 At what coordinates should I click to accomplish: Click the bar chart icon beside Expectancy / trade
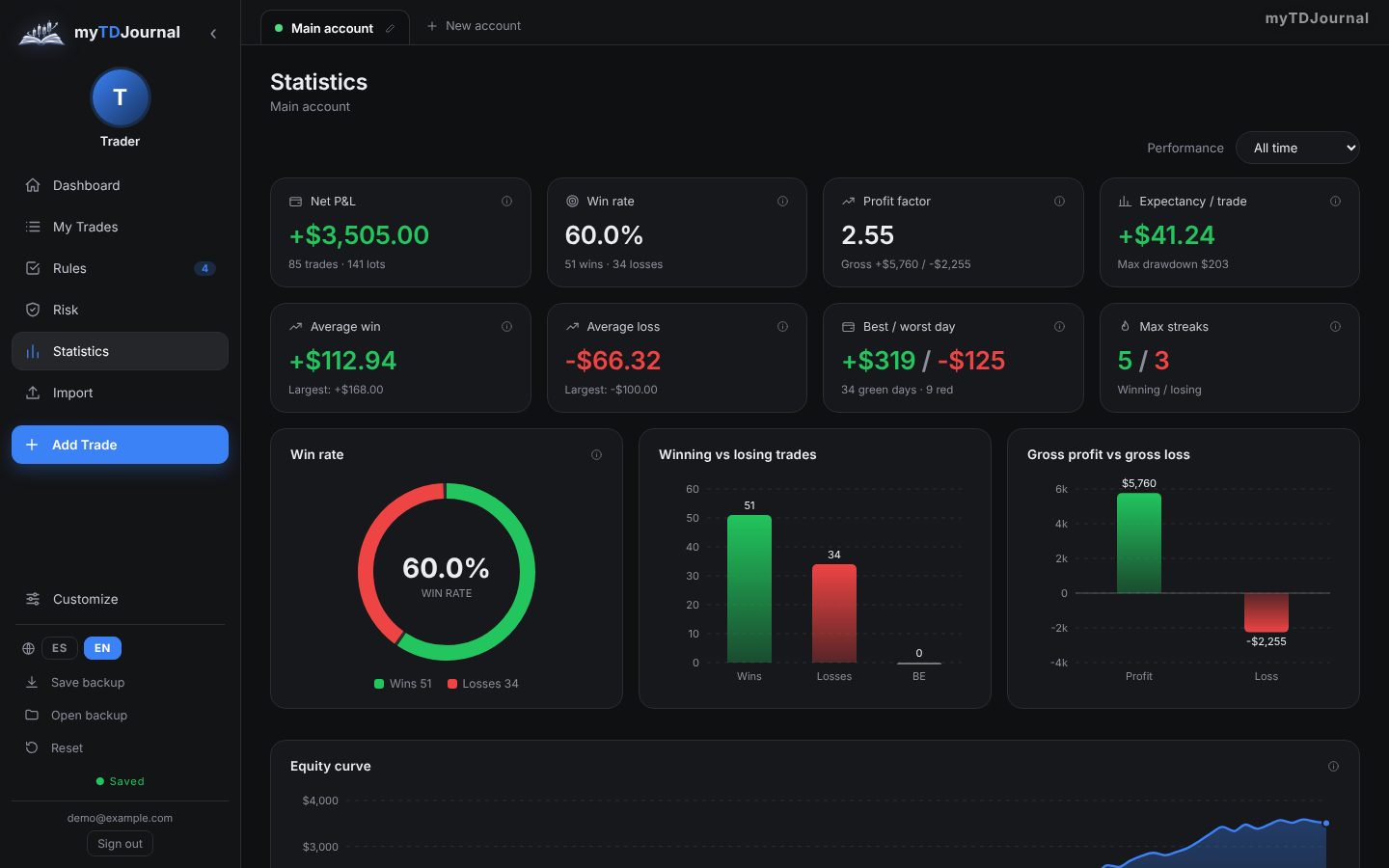point(1125,202)
